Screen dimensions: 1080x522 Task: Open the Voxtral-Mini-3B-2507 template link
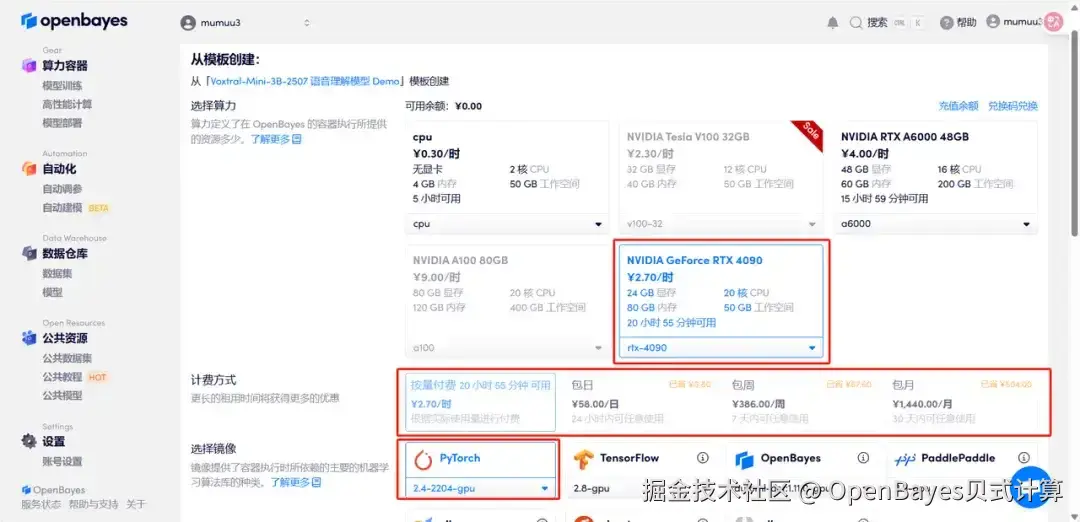(304, 81)
